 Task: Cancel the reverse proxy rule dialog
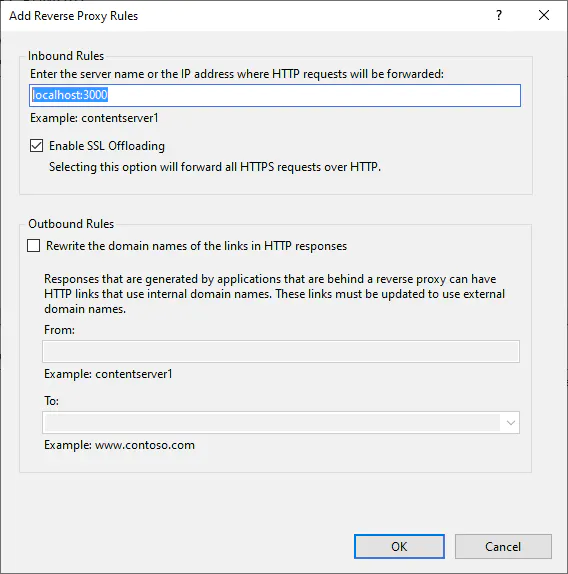coord(503,547)
